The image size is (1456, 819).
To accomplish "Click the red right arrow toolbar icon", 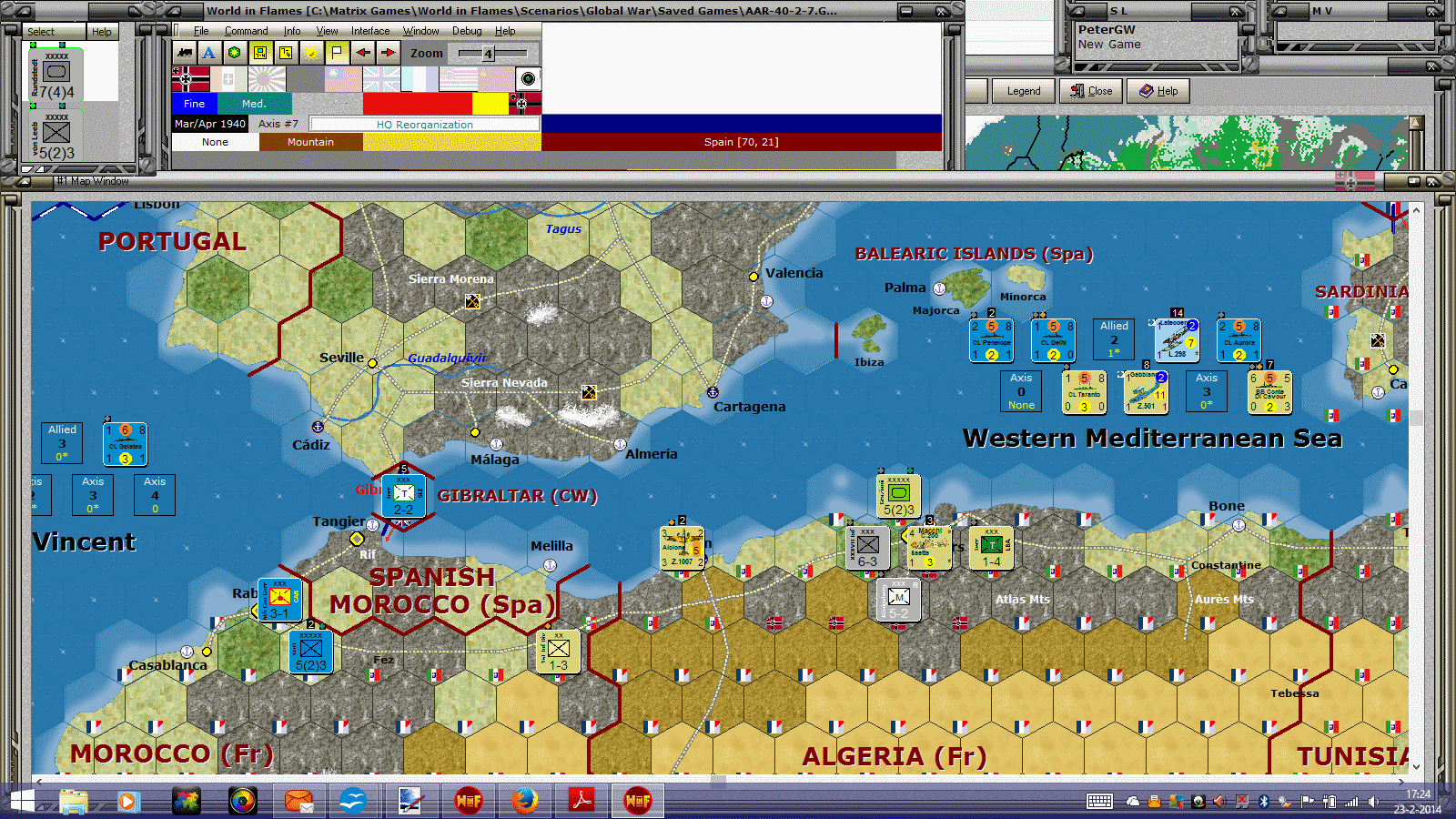I will 388,53.
